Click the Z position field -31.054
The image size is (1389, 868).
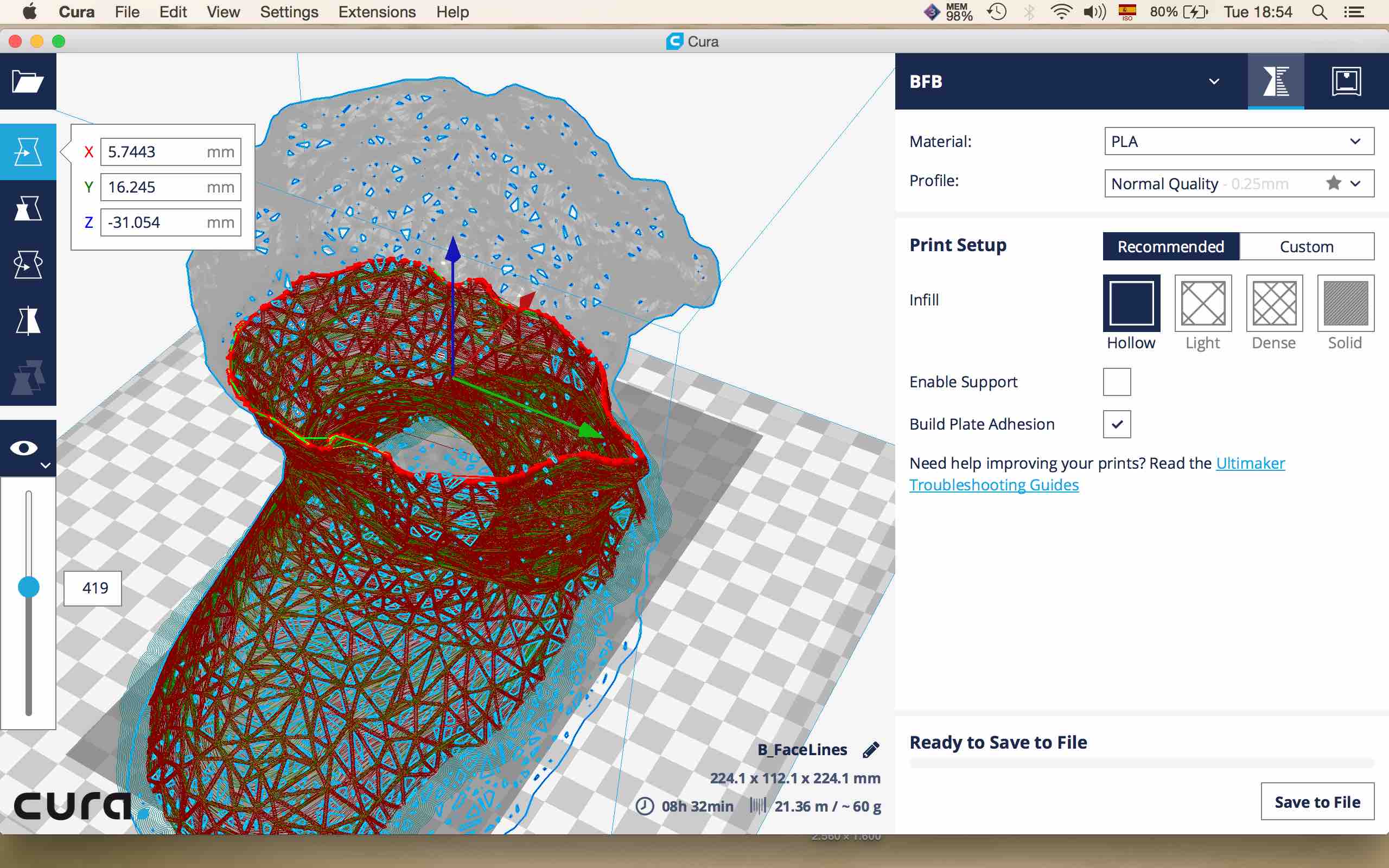click(170, 222)
